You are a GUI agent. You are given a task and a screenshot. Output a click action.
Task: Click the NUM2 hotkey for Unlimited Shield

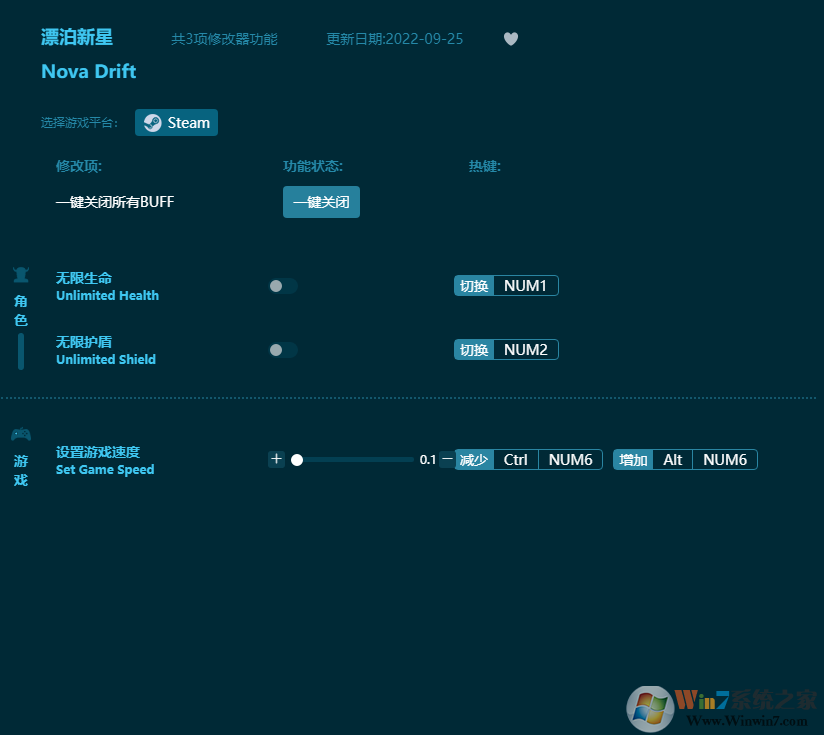pyautogui.click(x=526, y=350)
